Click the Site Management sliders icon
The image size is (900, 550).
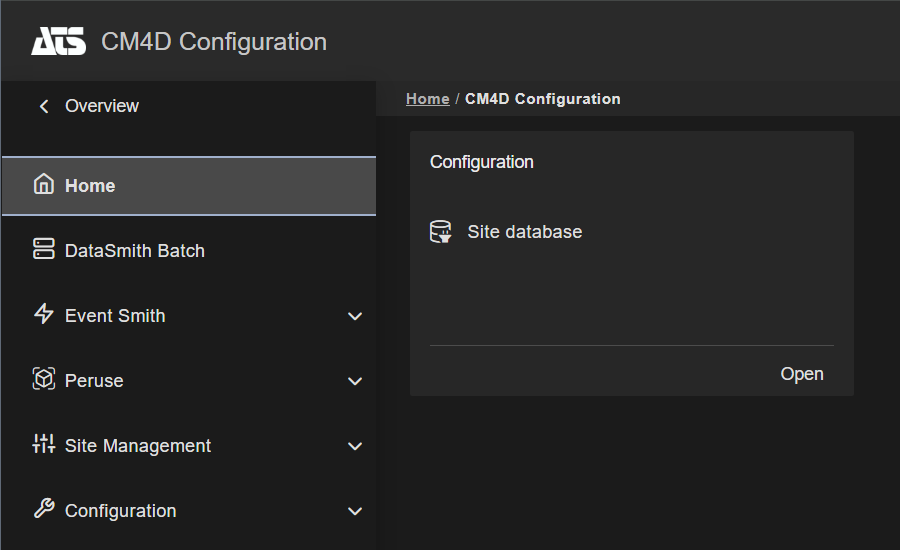click(x=43, y=445)
